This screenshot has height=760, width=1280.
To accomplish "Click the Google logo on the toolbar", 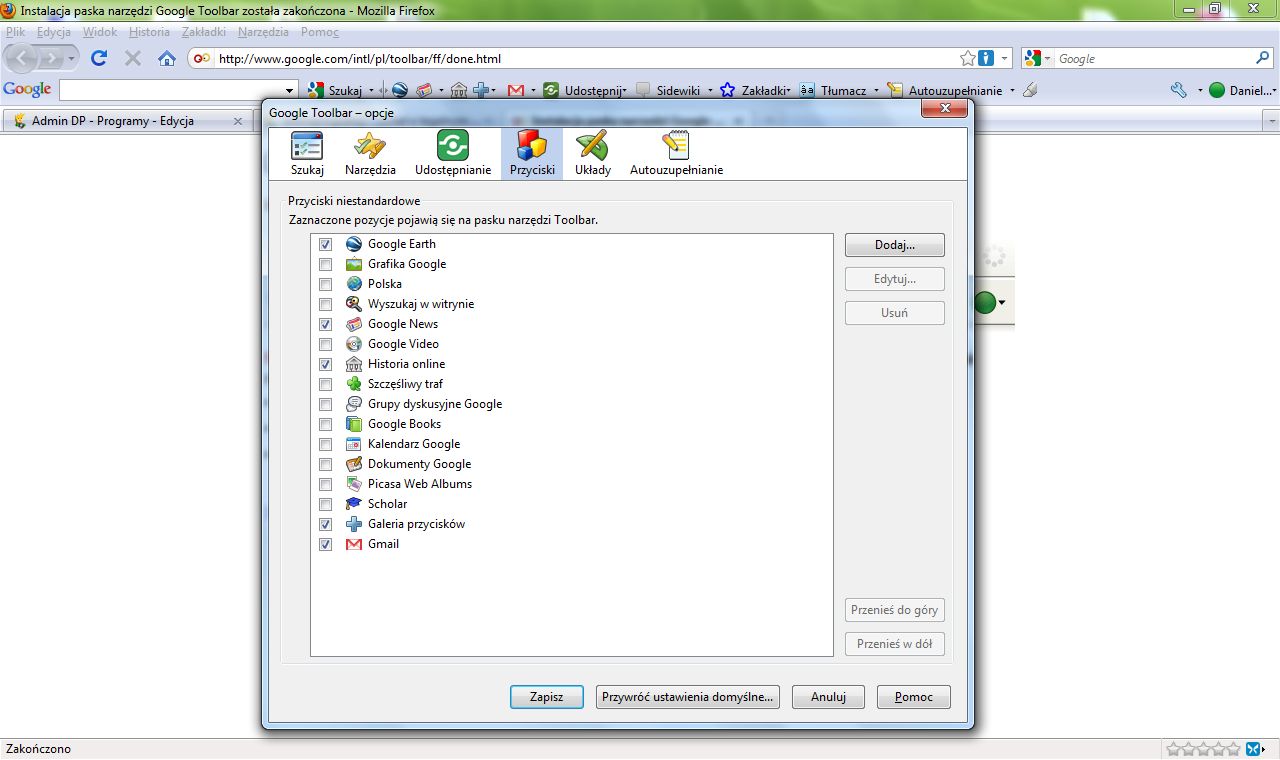I will tap(27, 89).
